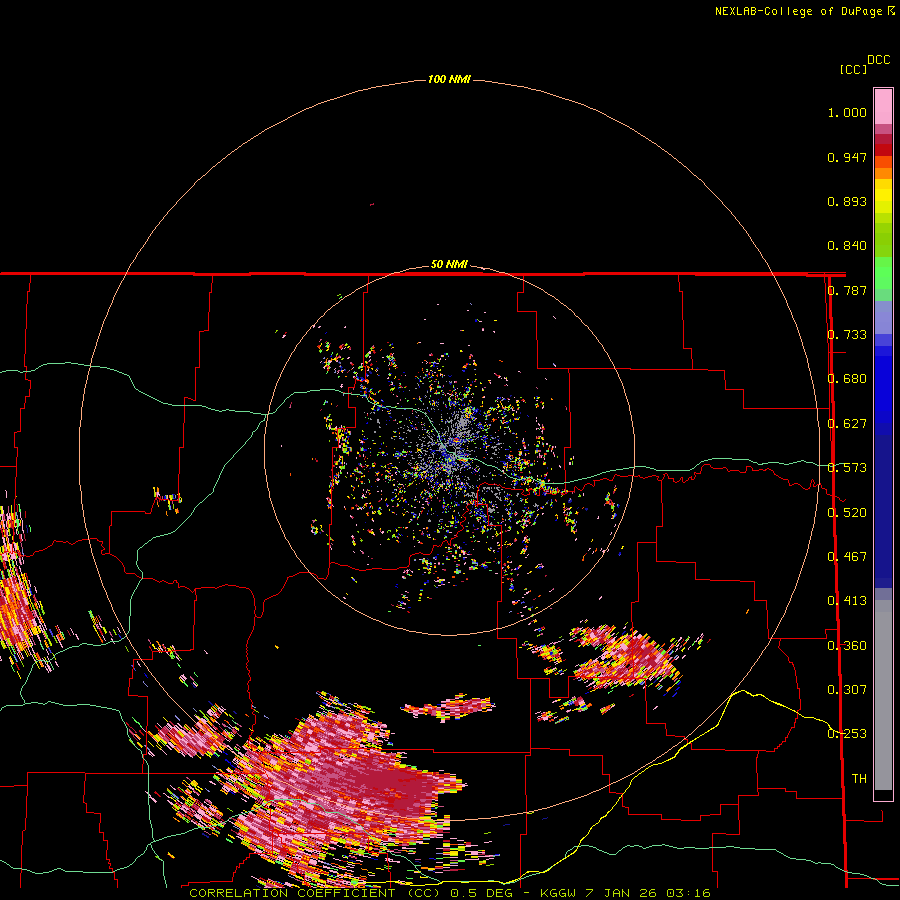The height and width of the screenshot is (900, 900).
Task: Click the 0.680 scale value
Action: pos(847,379)
